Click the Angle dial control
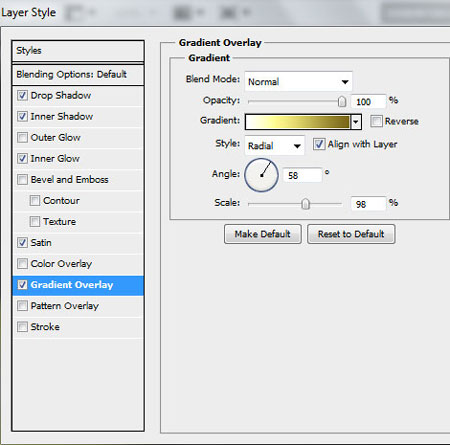This screenshot has width=450, height=445. 261,175
